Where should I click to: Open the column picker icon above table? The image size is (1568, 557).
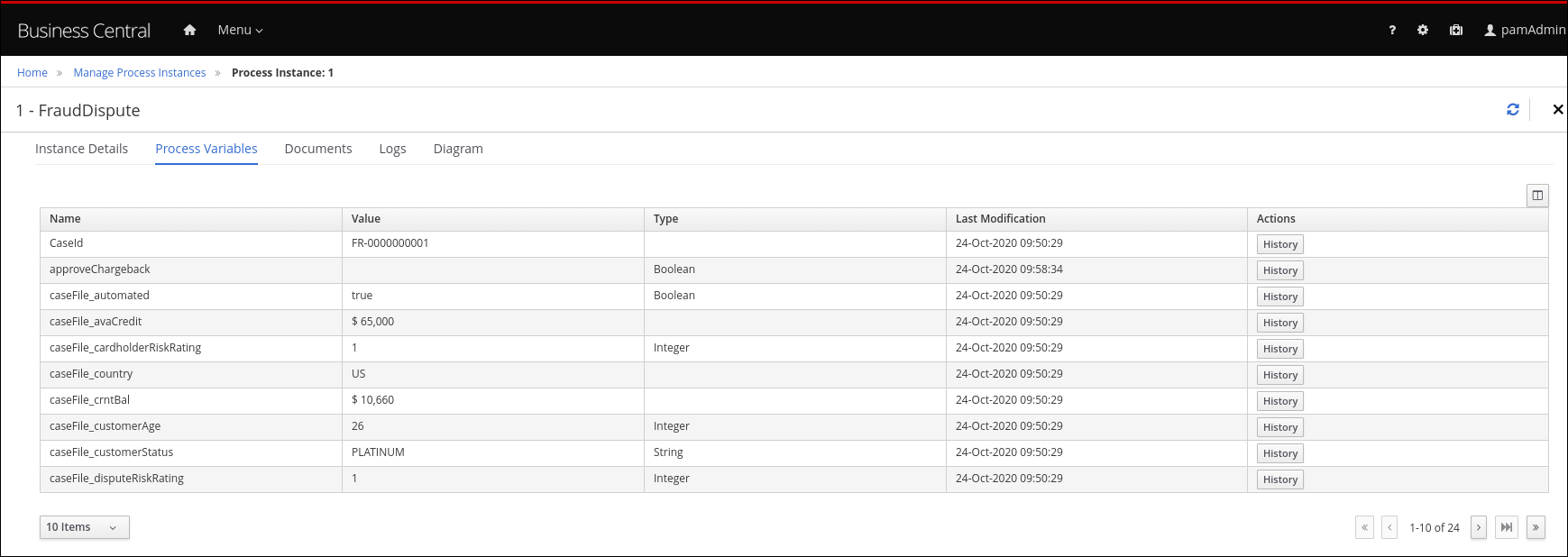(1537, 196)
